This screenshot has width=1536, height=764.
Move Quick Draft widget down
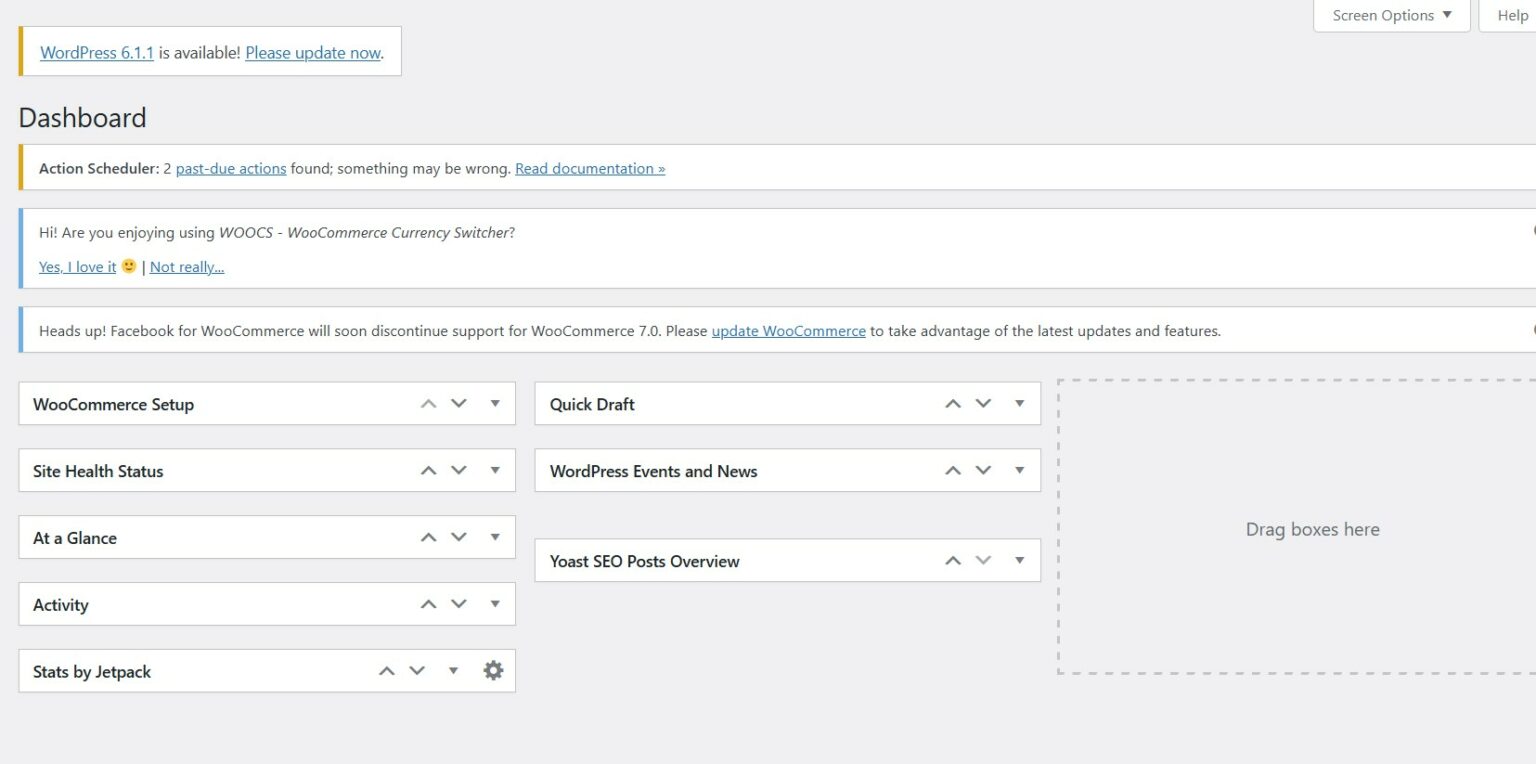click(983, 404)
